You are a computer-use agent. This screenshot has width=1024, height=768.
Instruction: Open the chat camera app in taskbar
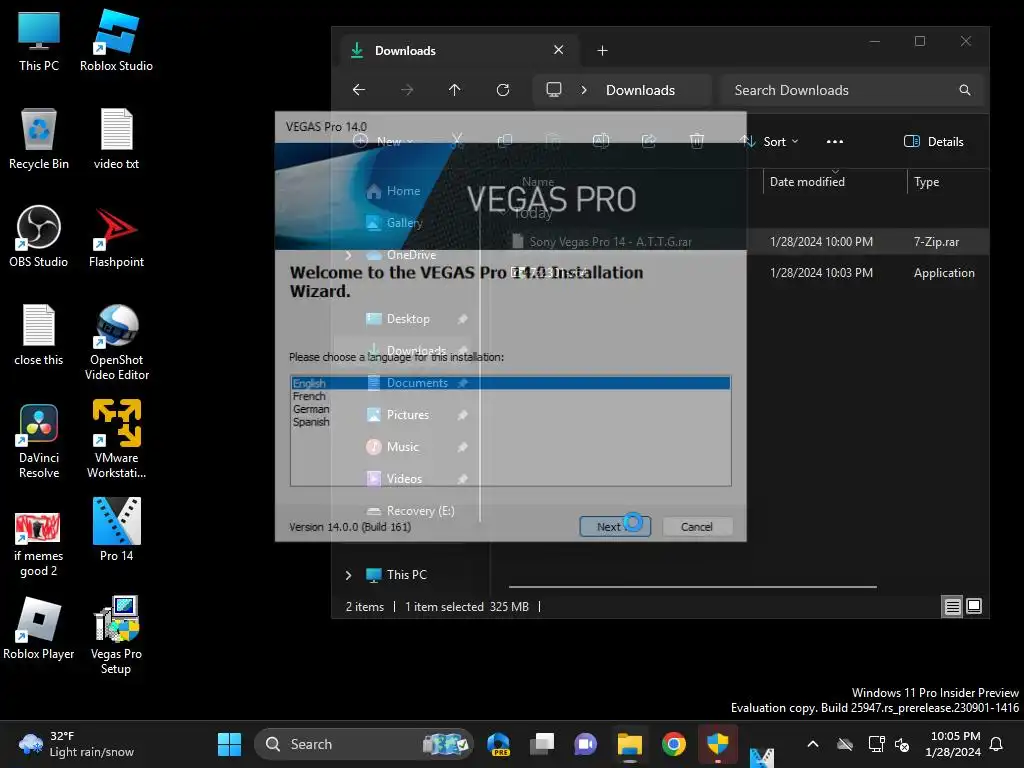(x=586, y=744)
